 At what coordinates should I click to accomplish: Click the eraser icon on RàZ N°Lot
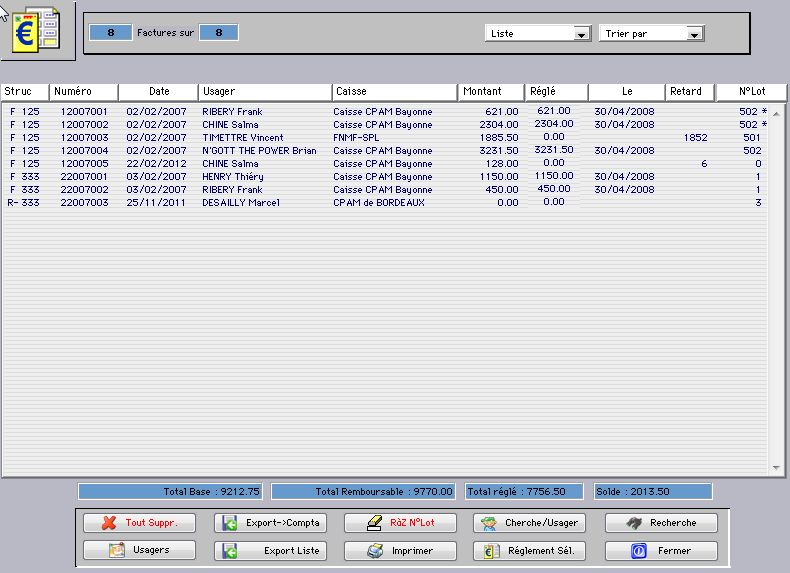tap(374, 523)
